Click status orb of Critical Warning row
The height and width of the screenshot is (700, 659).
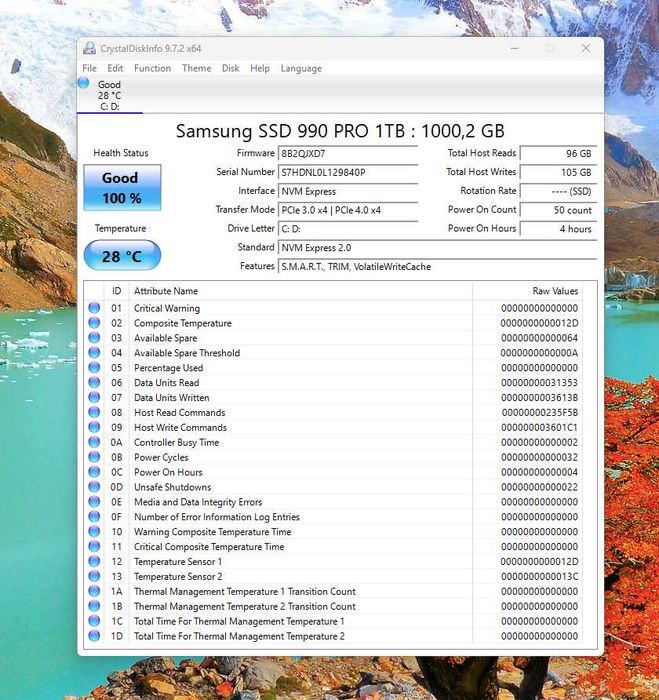[94, 308]
